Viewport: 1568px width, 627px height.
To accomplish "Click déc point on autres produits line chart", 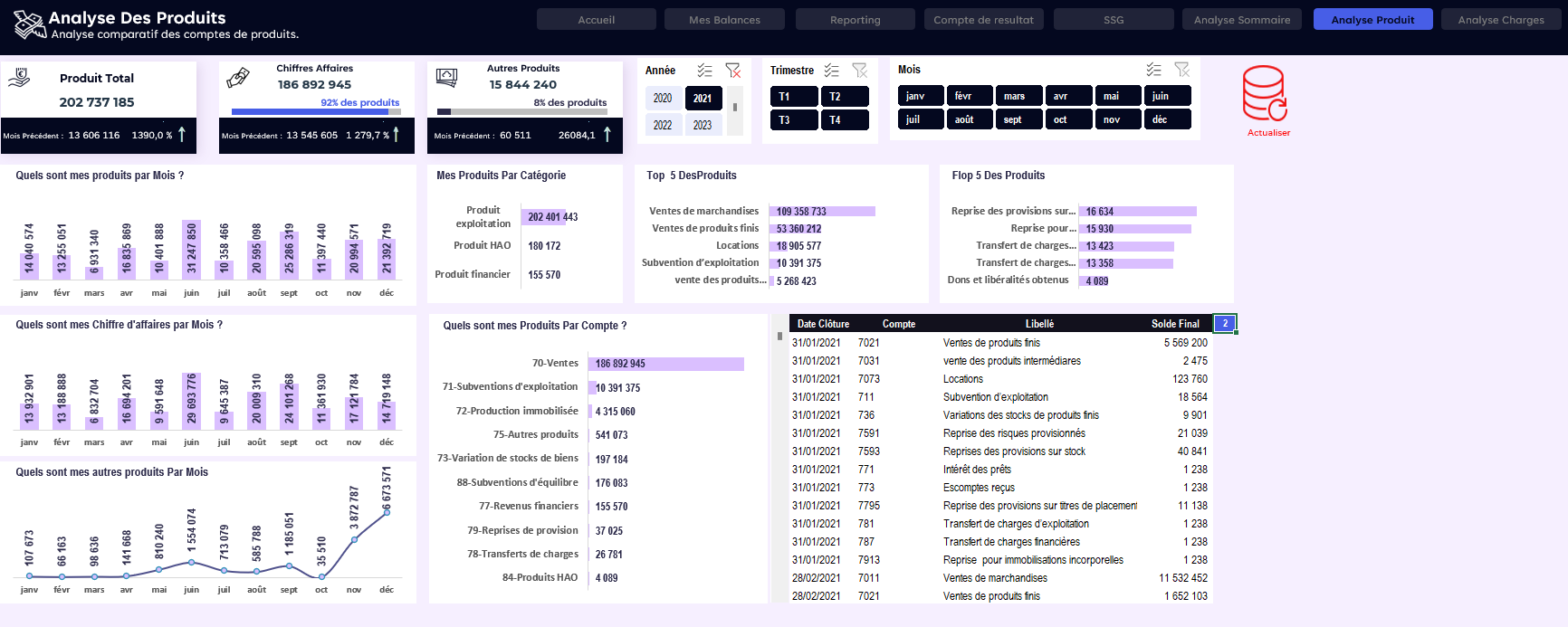I will point(387,512).
